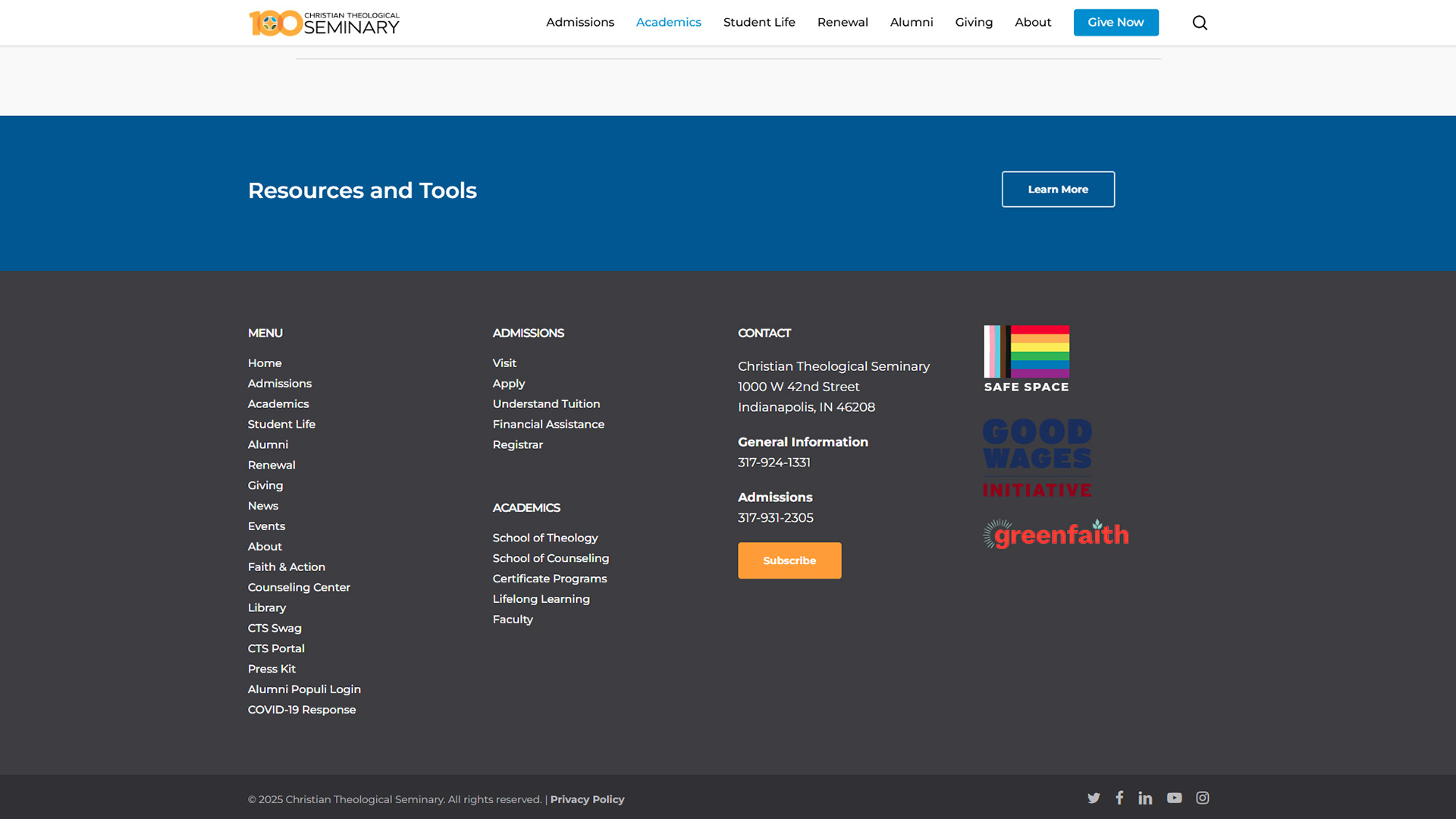Open the Renewal nav menu
The image size is (1456, 819).
(843, 23)
